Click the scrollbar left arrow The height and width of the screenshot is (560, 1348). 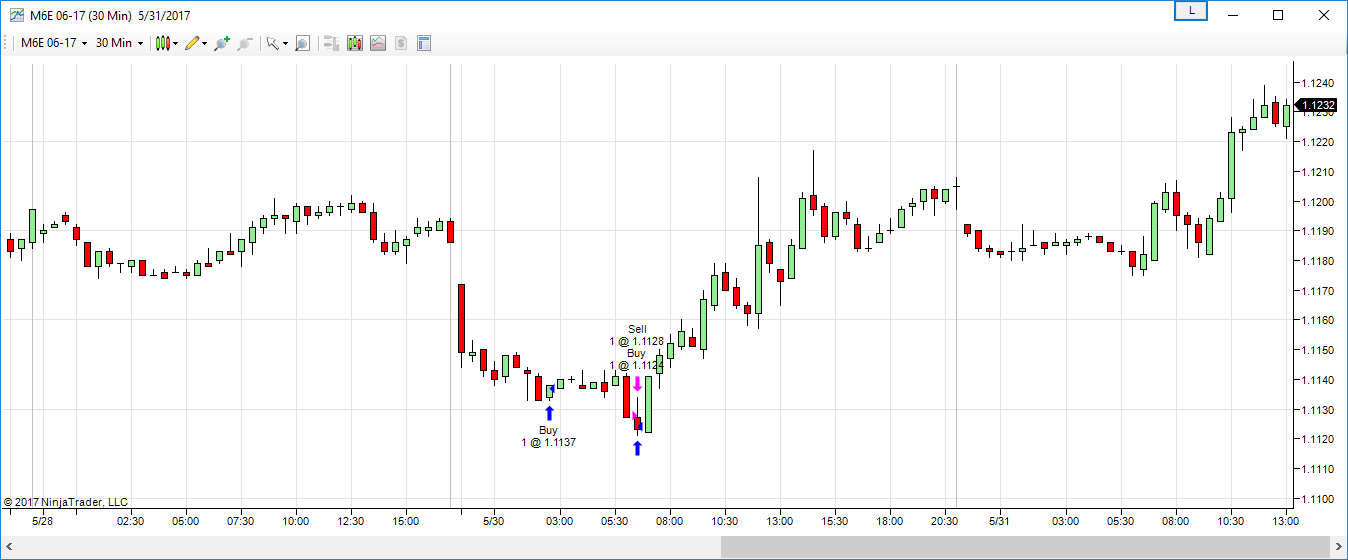click(x=8, y=546)
